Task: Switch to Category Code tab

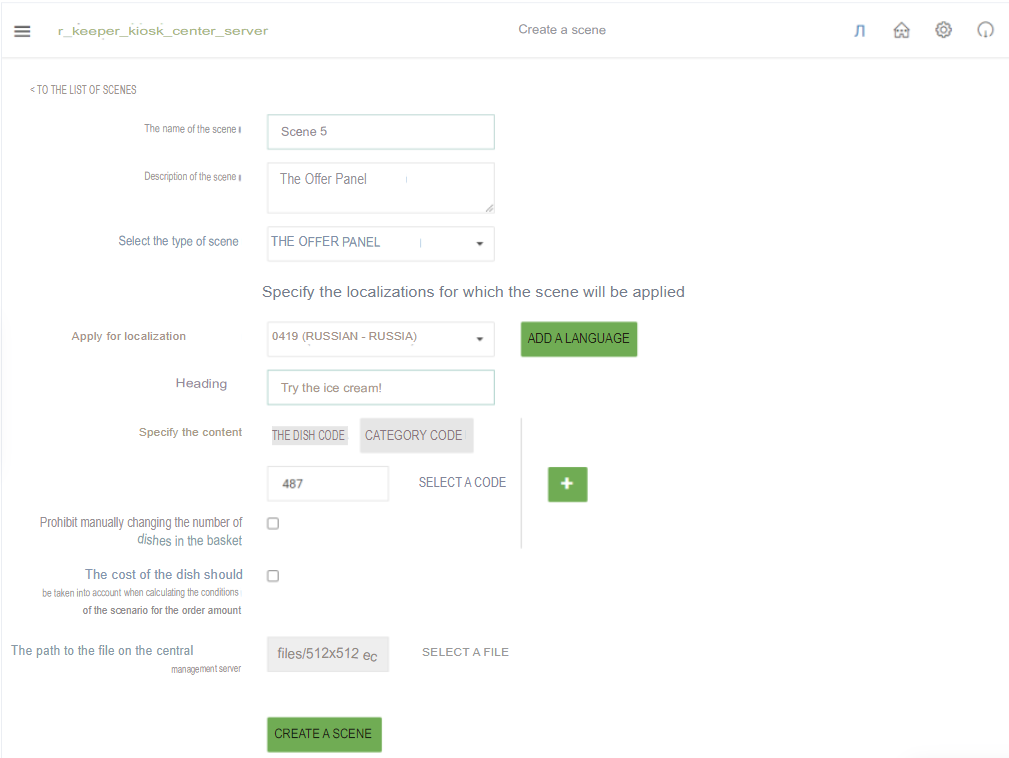Action: point(416,436)
